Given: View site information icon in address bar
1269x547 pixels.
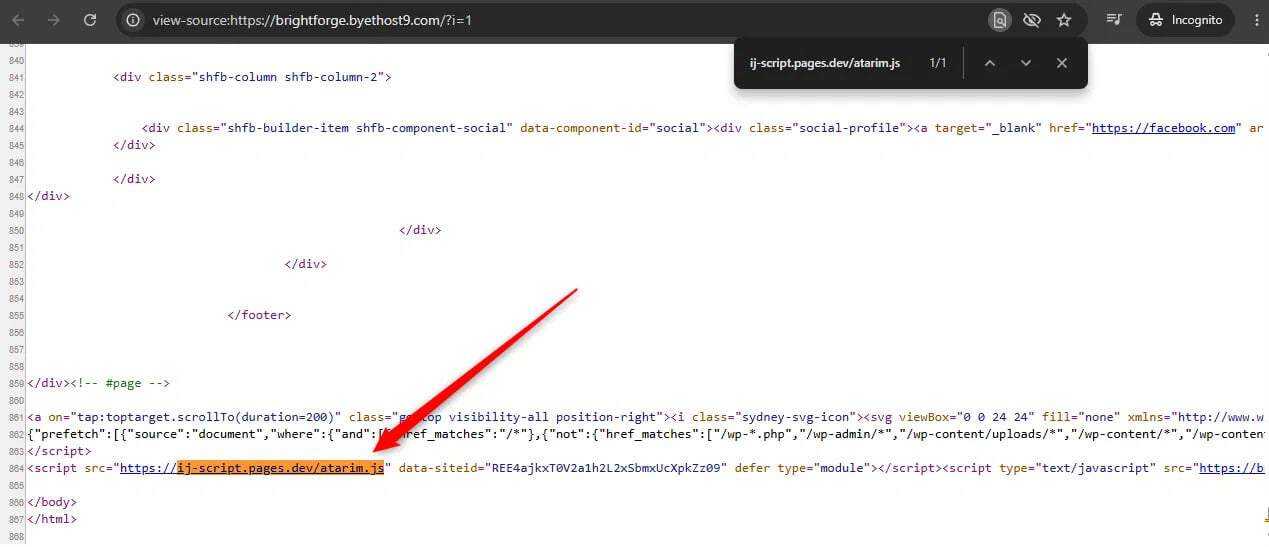Looking at the screenshot, I should point(133,20).
